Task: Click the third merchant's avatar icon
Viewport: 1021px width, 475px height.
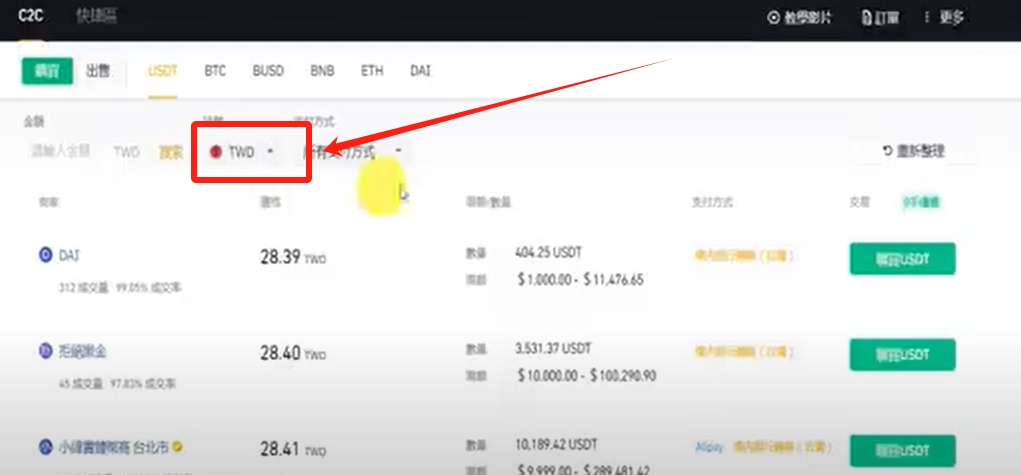Action: point(45,446)
